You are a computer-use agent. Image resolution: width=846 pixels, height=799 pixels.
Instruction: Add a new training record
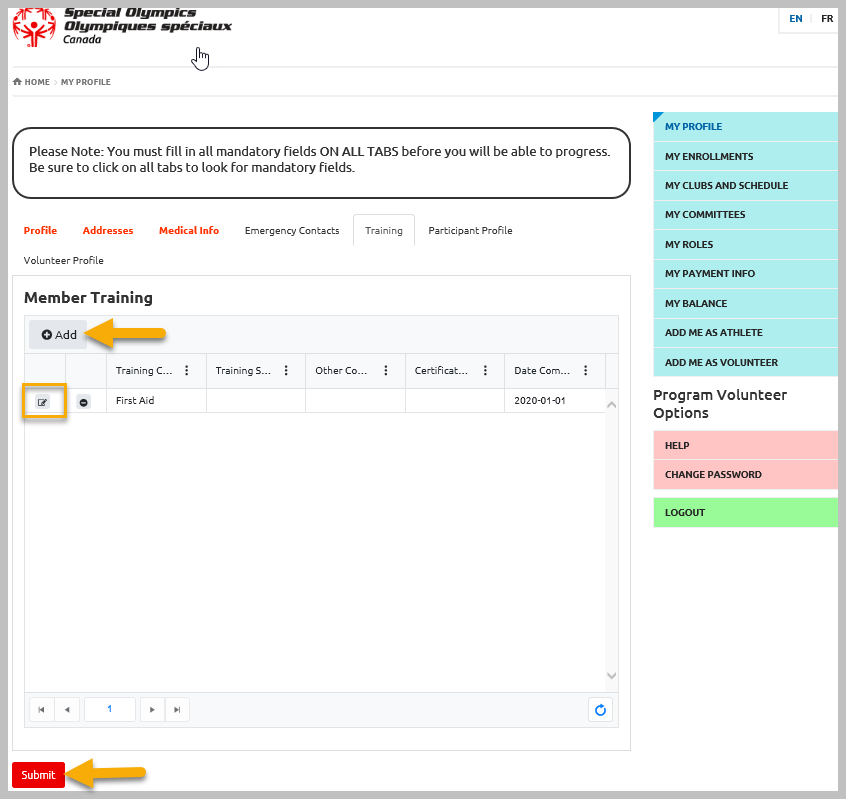tap(58, 334)
